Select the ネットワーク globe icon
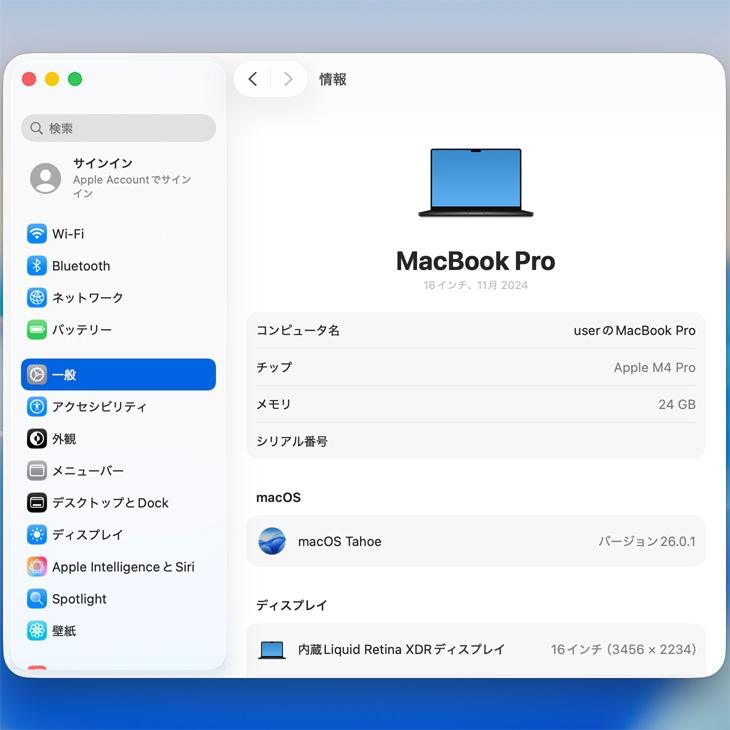The width and height of the screenshot is (730, 730). (x=37, y=298)
